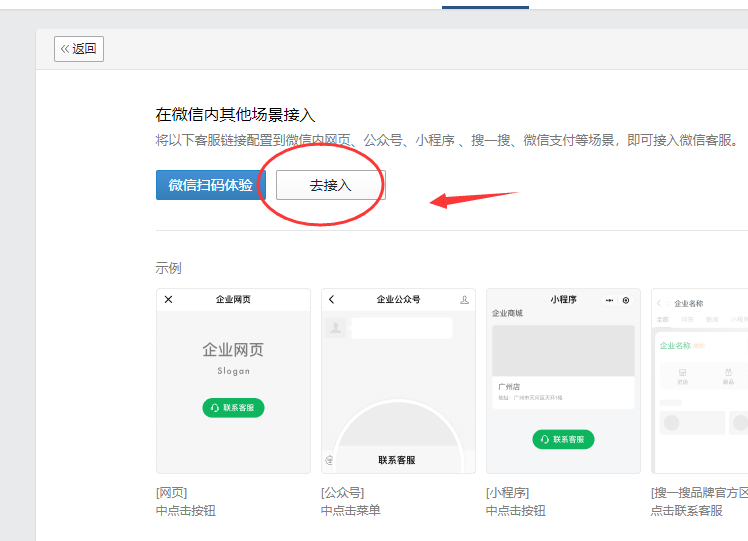Click the 返回 back button
The image size is (748, 541).
(x=79, y=49)
